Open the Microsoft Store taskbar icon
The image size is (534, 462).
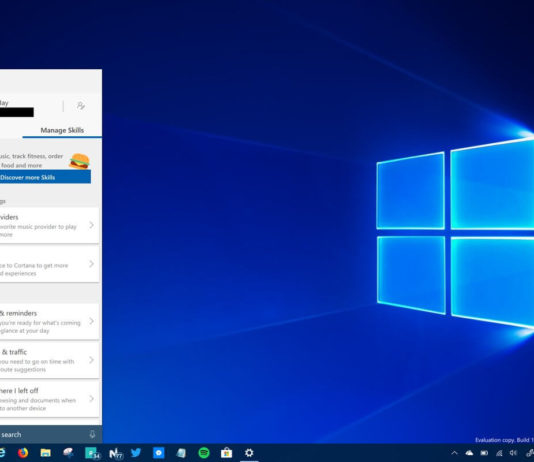pos(226,452)
